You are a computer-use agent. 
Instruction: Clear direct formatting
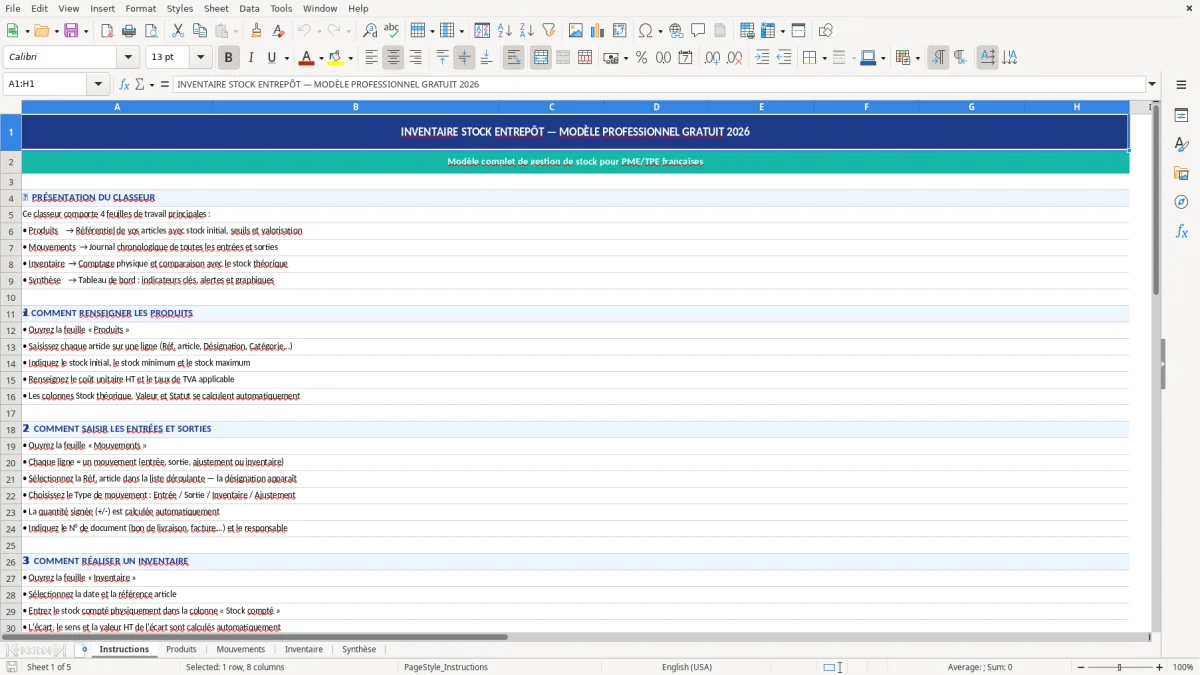pos(278,31)
